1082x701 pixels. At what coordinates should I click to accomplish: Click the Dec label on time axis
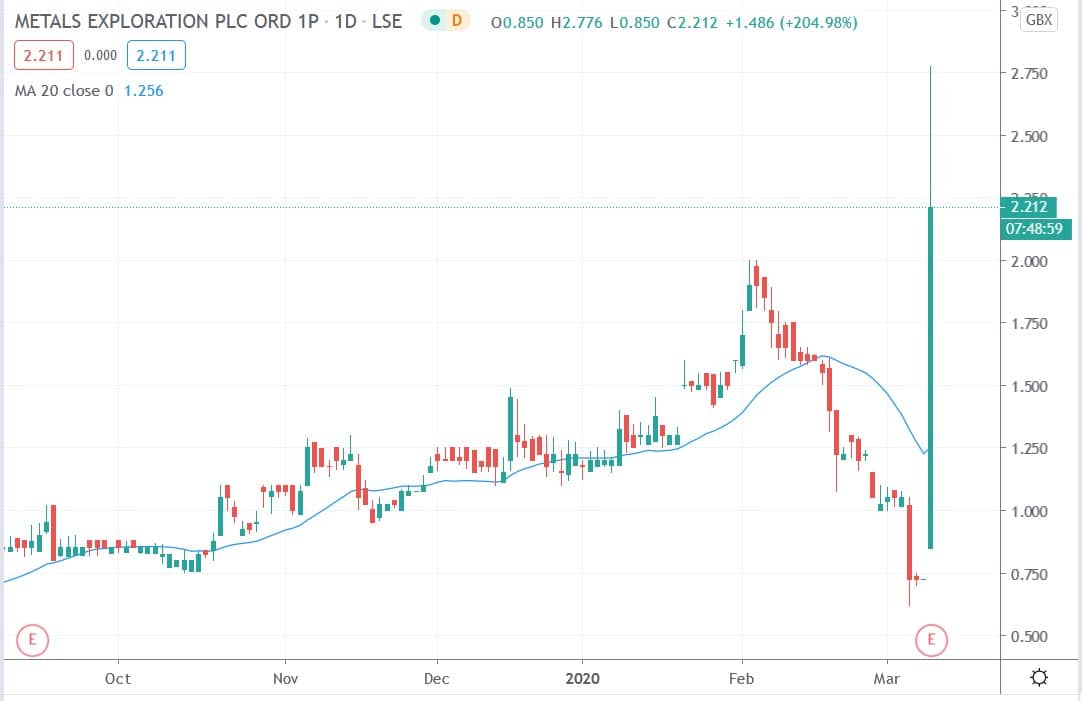click(x=436, y=678)
